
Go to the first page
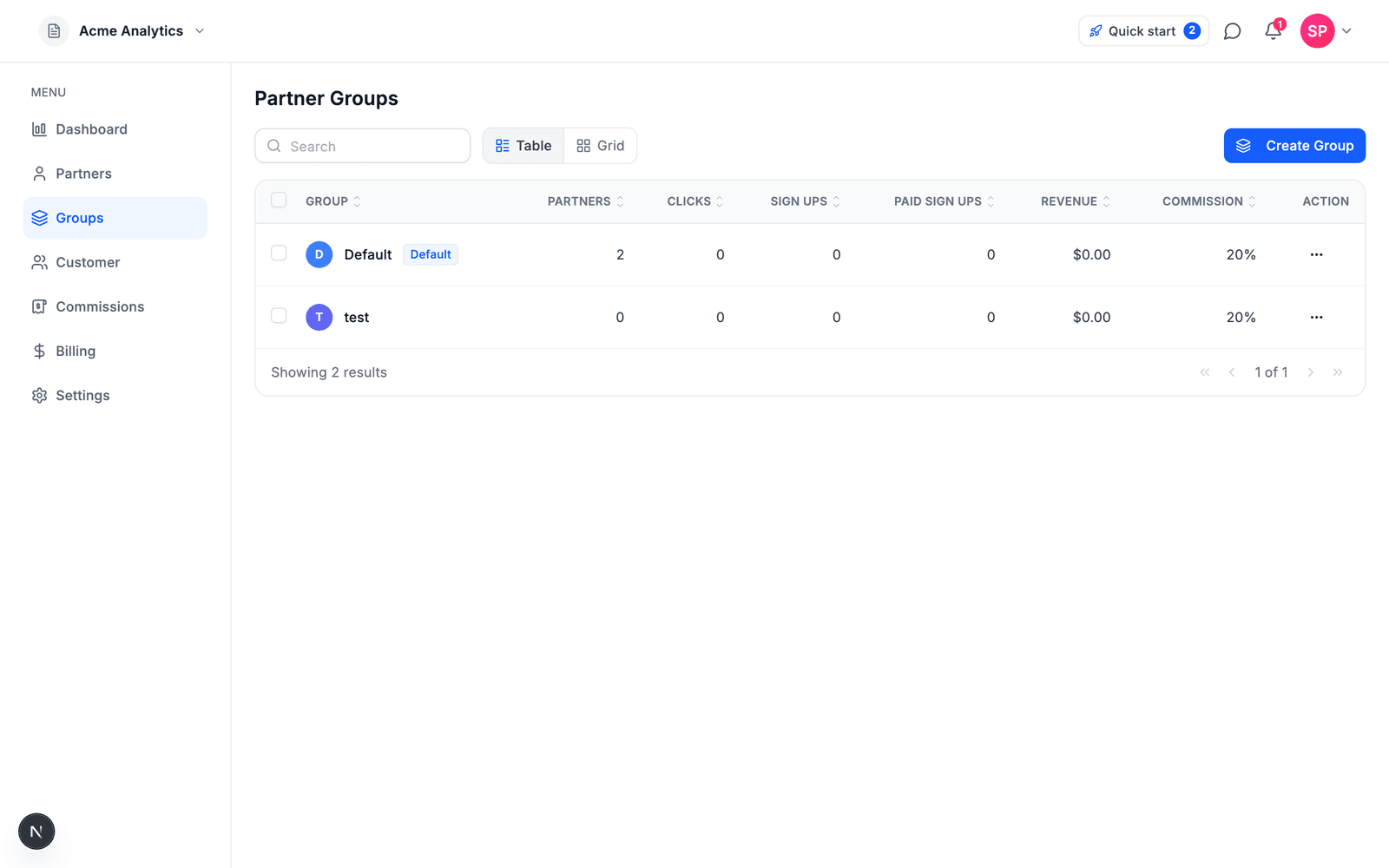(1205, 372)
